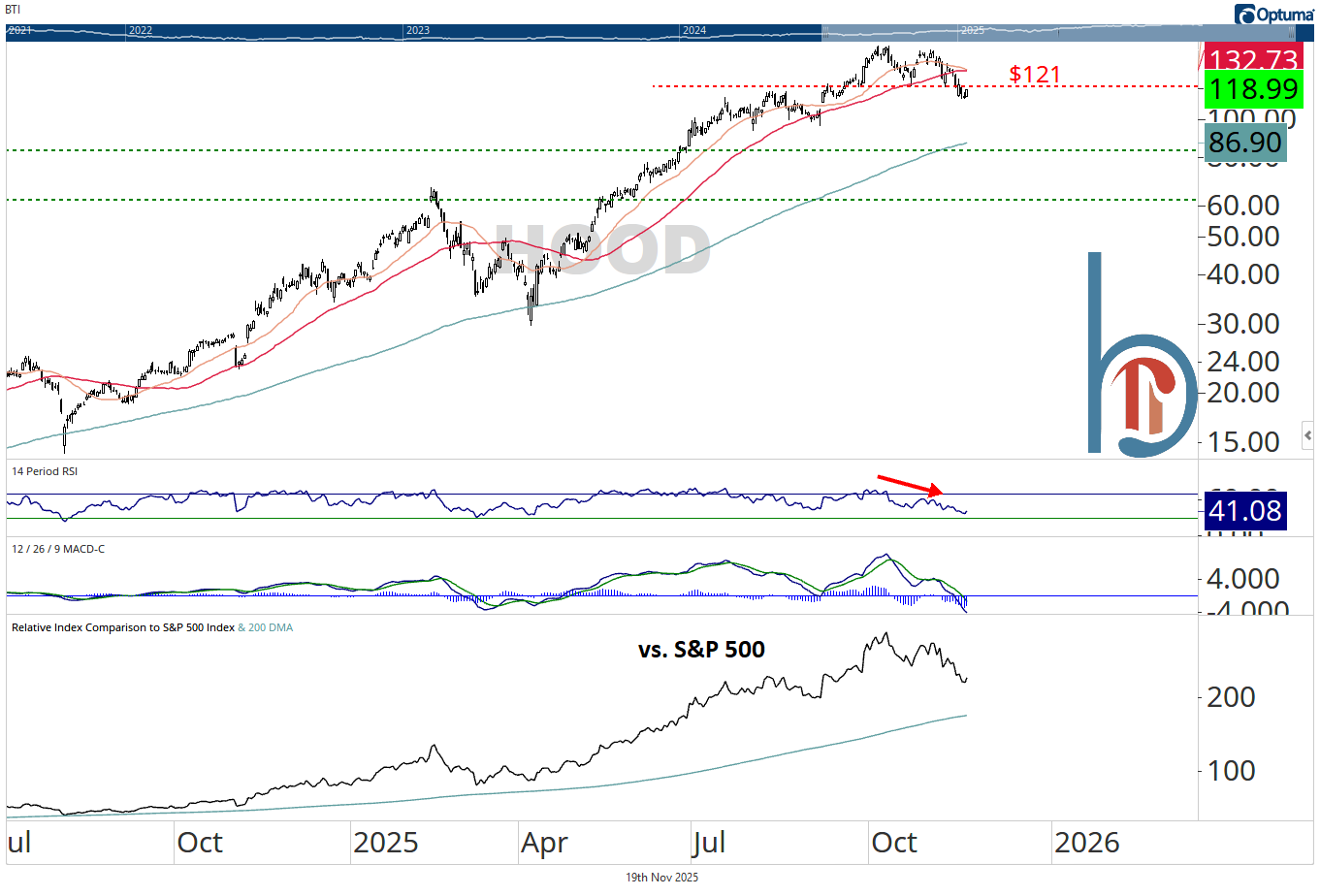Click the 30.00 price axis label
The height and width of the screenshot is (896, 1320).
[1243, 324]
